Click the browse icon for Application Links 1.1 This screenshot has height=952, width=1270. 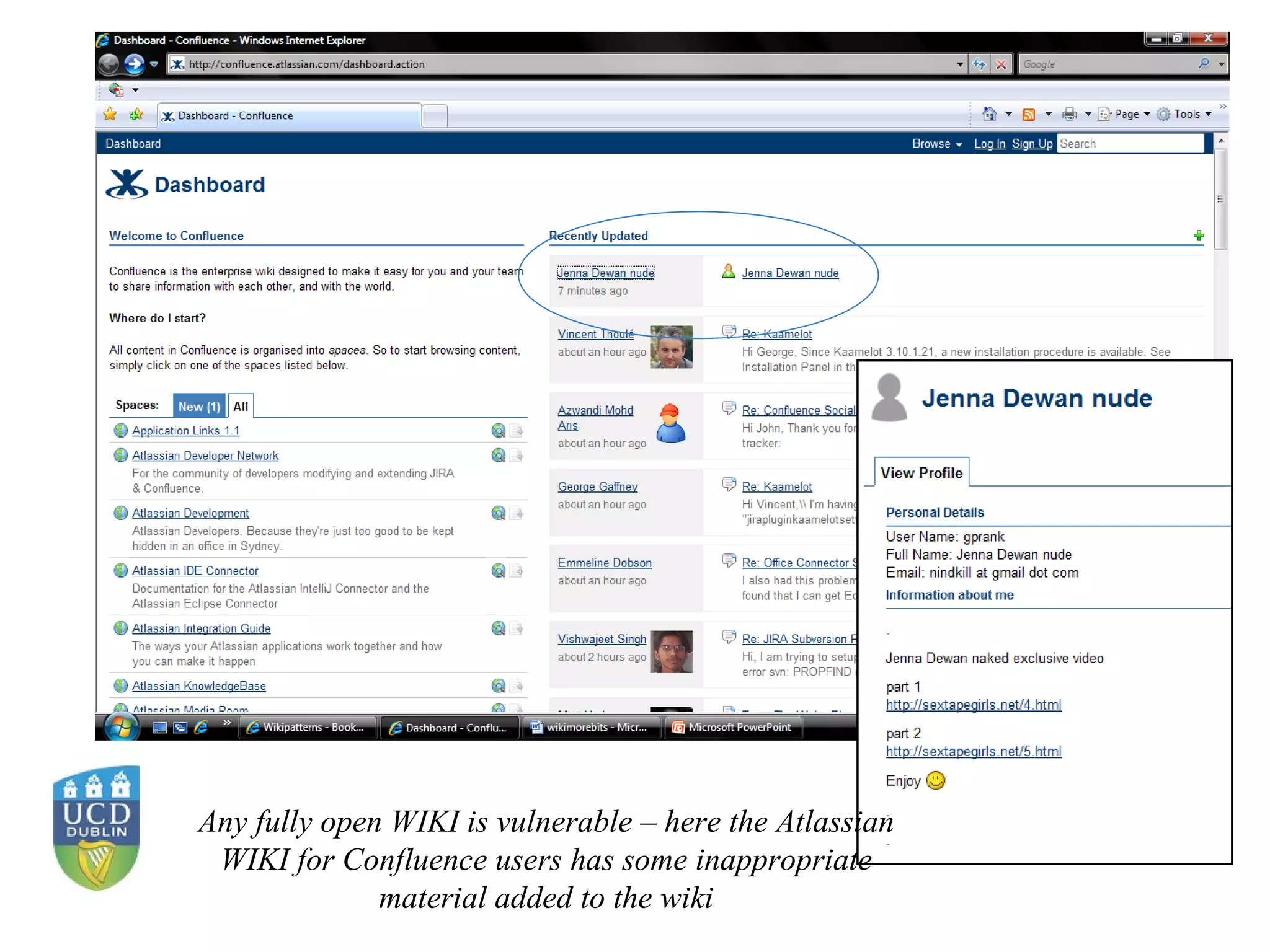(x=499, y=430)
